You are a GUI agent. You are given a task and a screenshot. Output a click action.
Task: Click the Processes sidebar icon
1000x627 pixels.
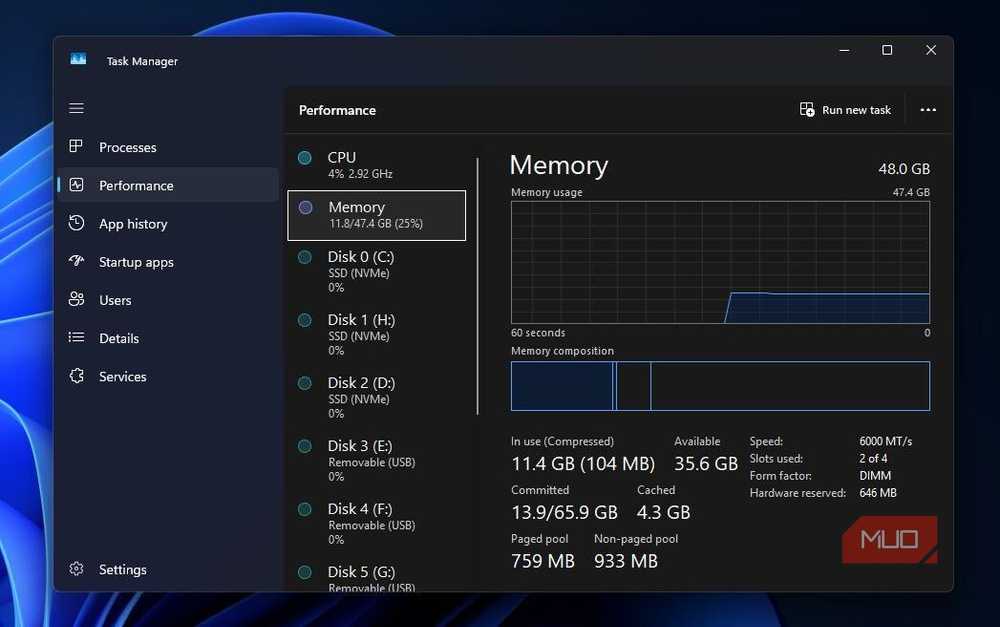click(x=76, y=147)
